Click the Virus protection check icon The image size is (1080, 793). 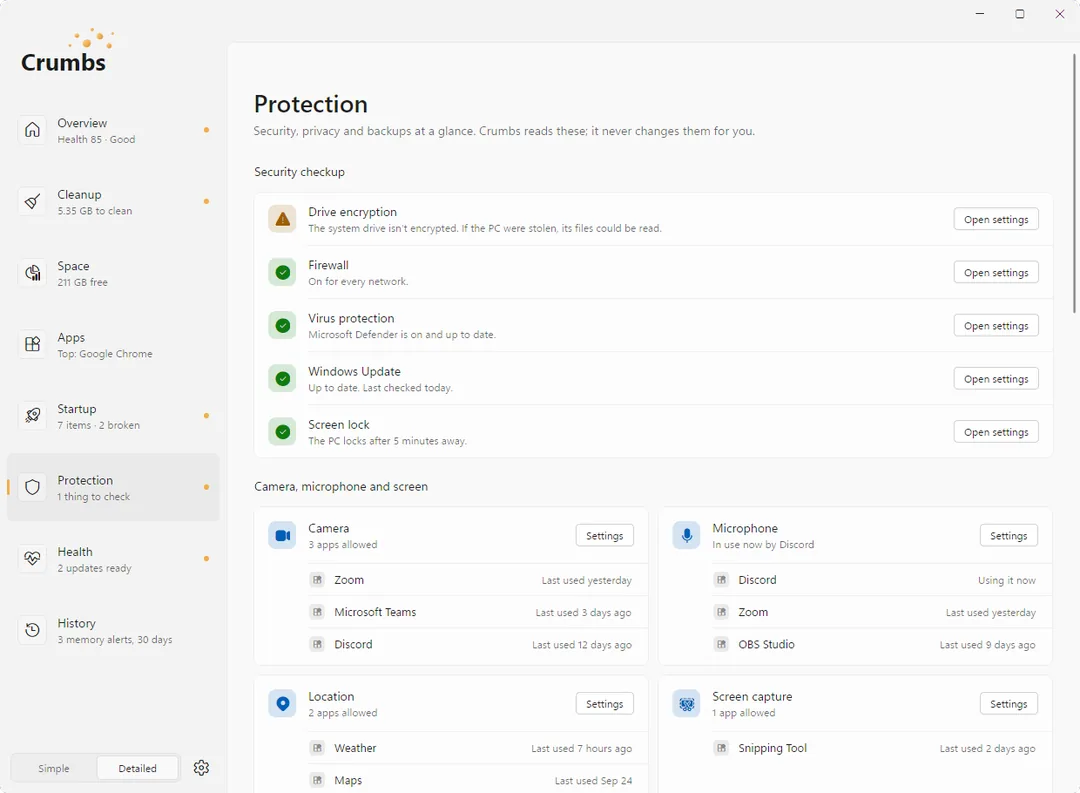pyautogui.click(x=282, y=325)
